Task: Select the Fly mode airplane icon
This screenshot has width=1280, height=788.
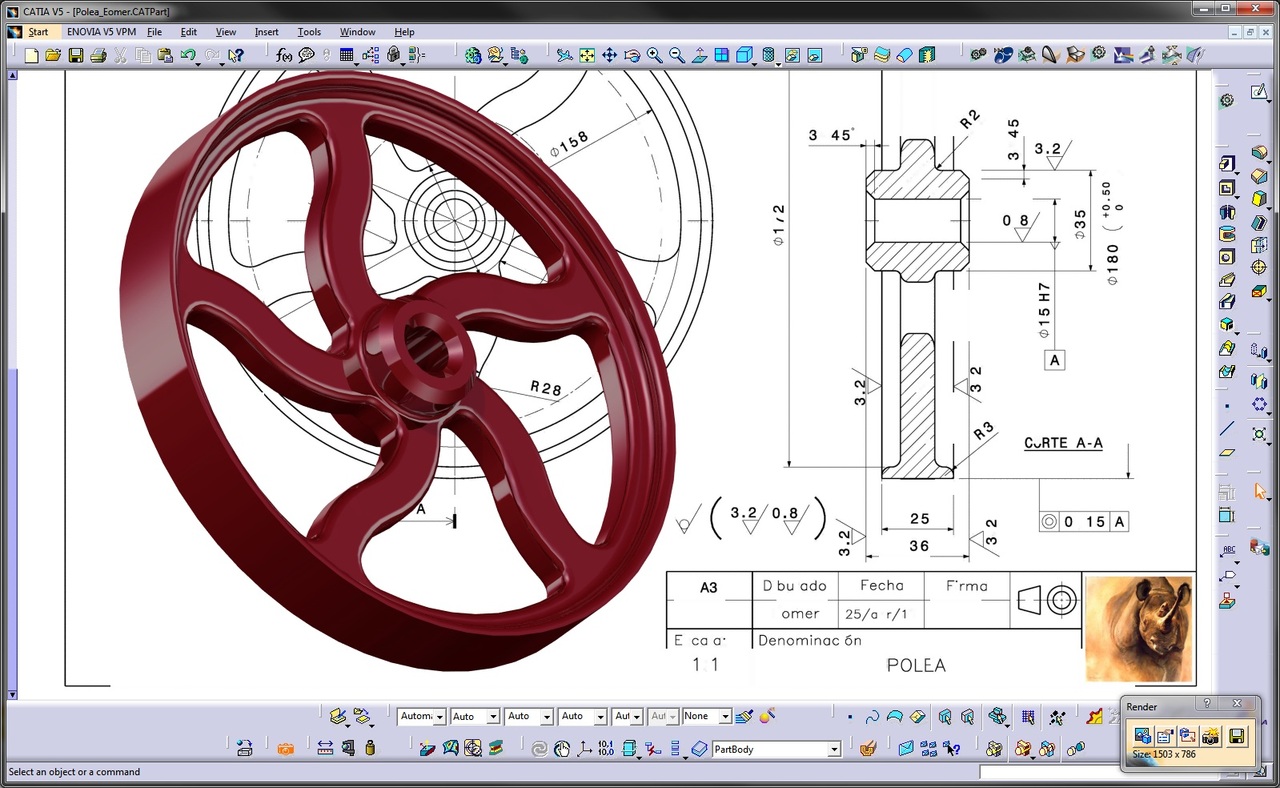Action: coord(565,56)
